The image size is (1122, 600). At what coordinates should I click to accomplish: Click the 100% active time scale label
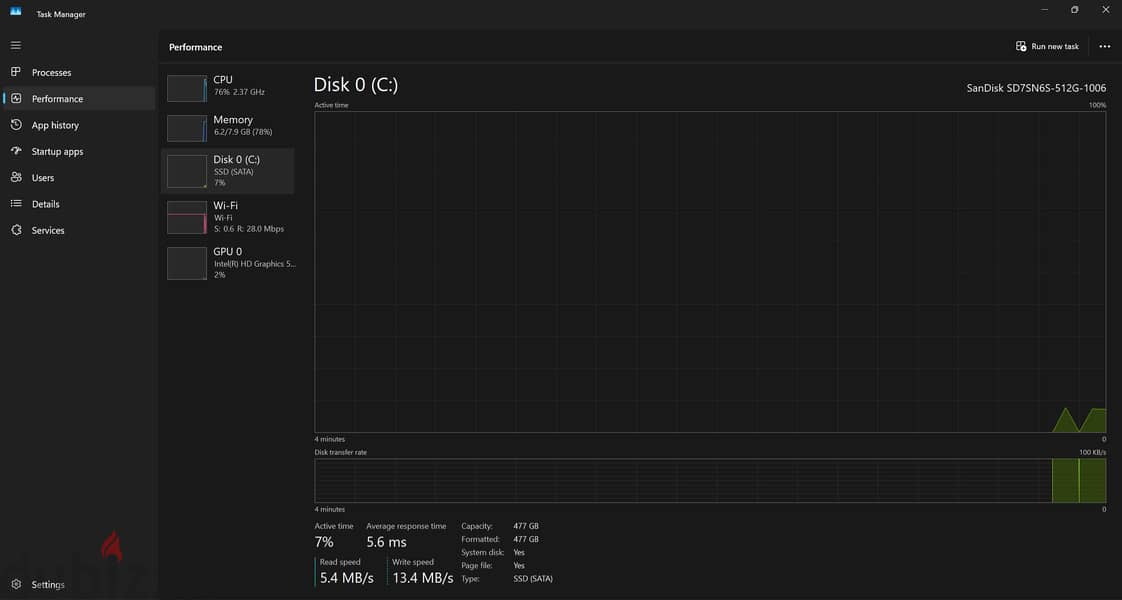1098,105
